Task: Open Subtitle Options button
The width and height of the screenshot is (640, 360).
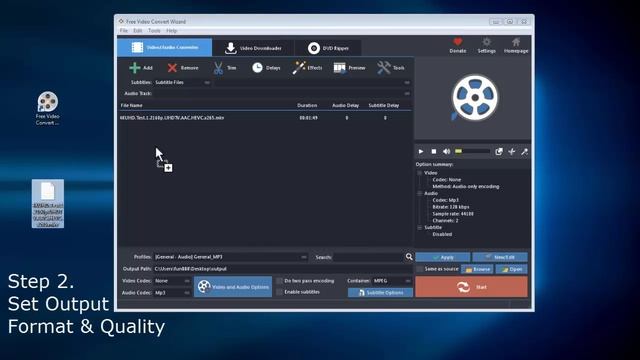Action: tap(380, 293)
